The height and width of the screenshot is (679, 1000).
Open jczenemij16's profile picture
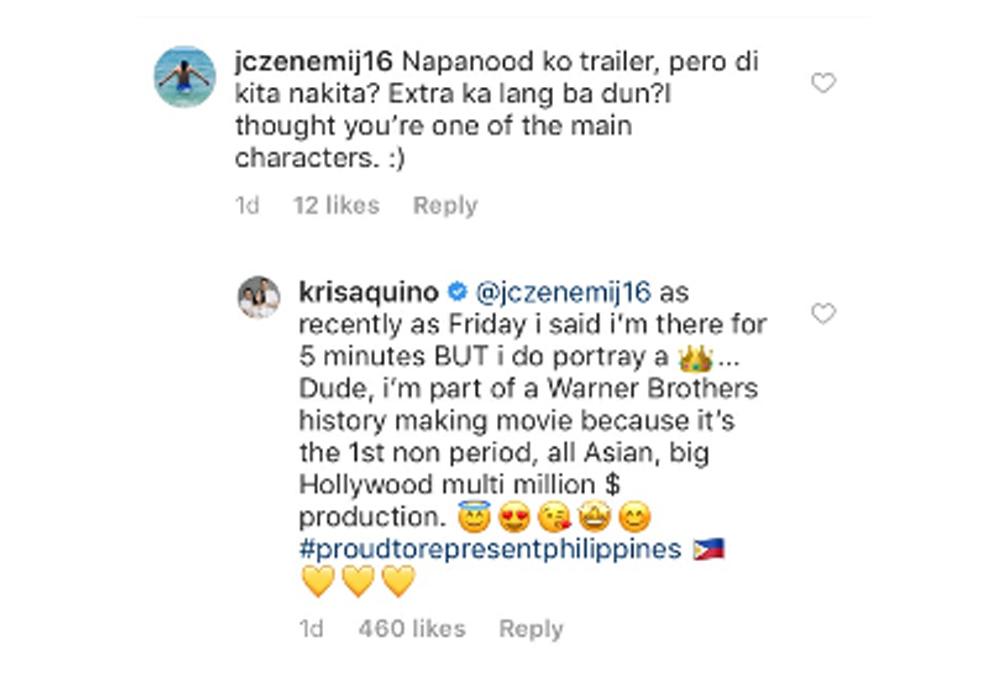(184, 76)
